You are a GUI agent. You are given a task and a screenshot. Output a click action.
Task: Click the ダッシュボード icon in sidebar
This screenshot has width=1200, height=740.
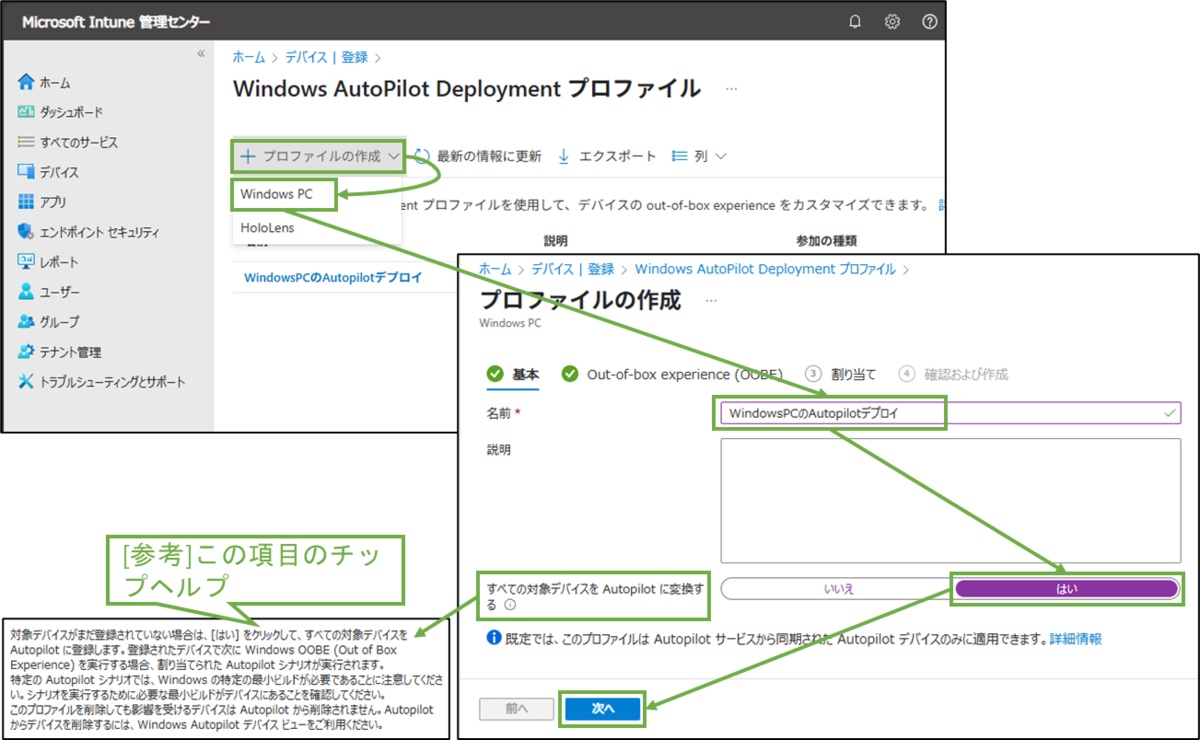(26, 112)
